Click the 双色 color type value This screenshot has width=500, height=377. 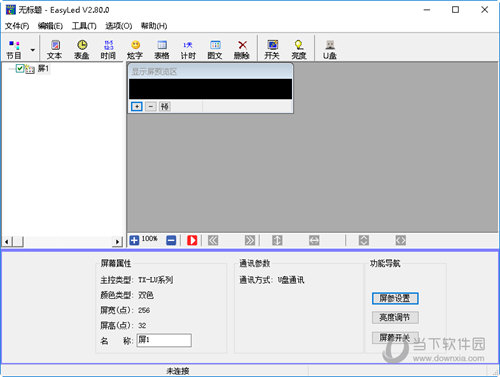point(146,295)
